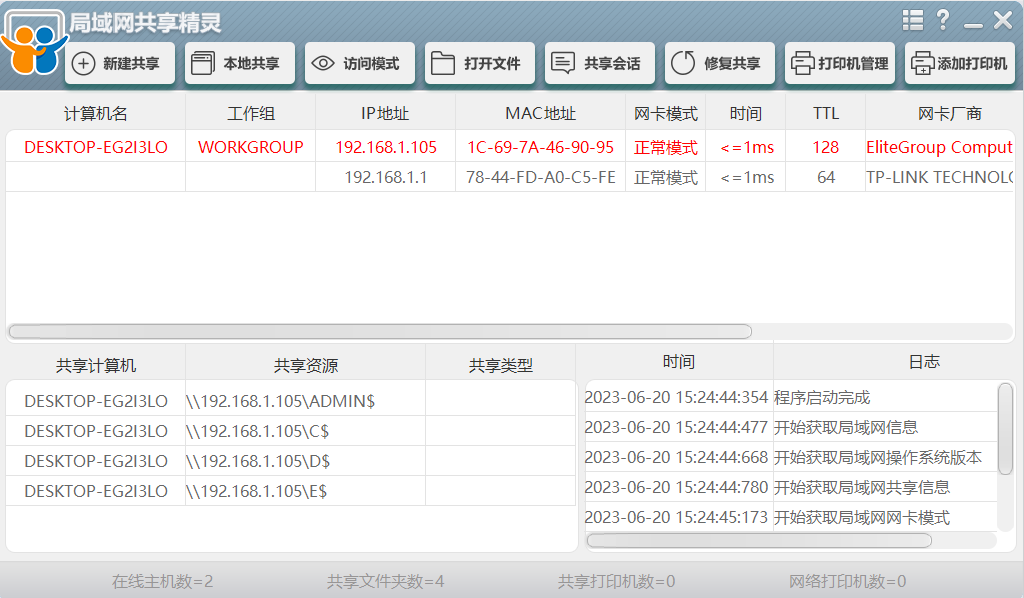Click log panel horizontal scrollbar
The width and height of the screenshot is (1024, 598).
(x=759, y=541)
